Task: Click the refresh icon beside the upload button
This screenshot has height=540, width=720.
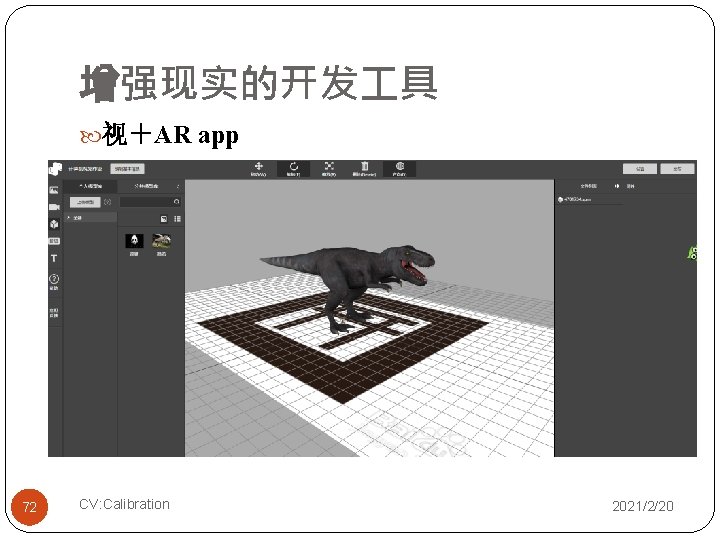Action: (x=107, y=202)
